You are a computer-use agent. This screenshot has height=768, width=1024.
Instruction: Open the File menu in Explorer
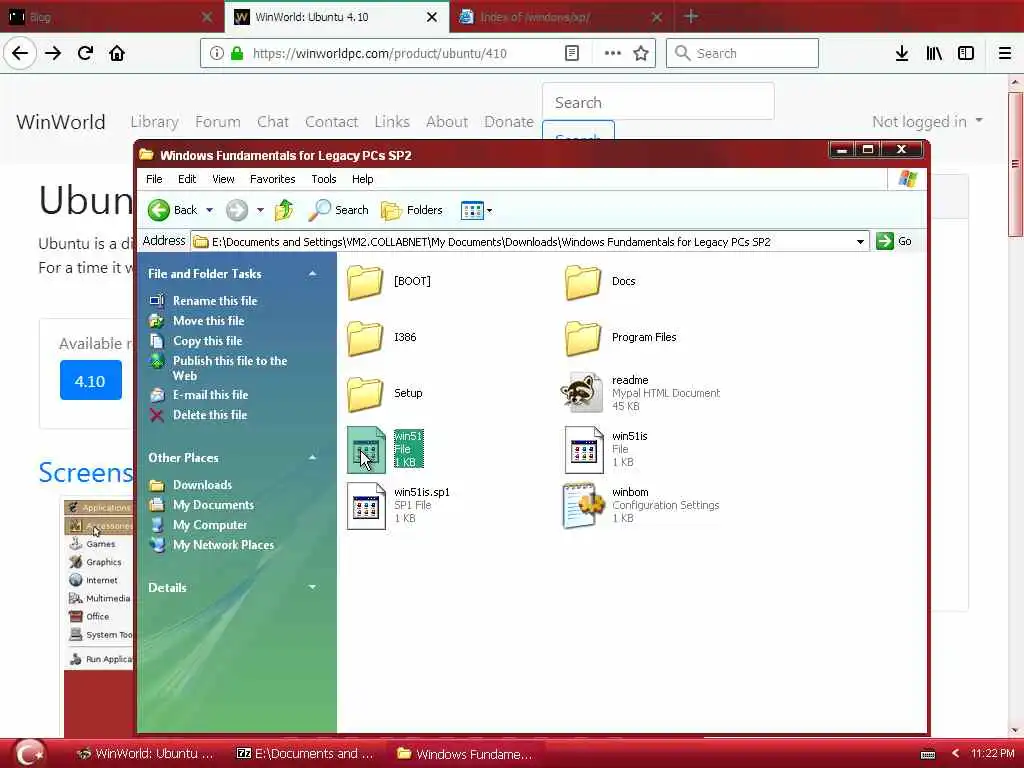pos(154,179)
